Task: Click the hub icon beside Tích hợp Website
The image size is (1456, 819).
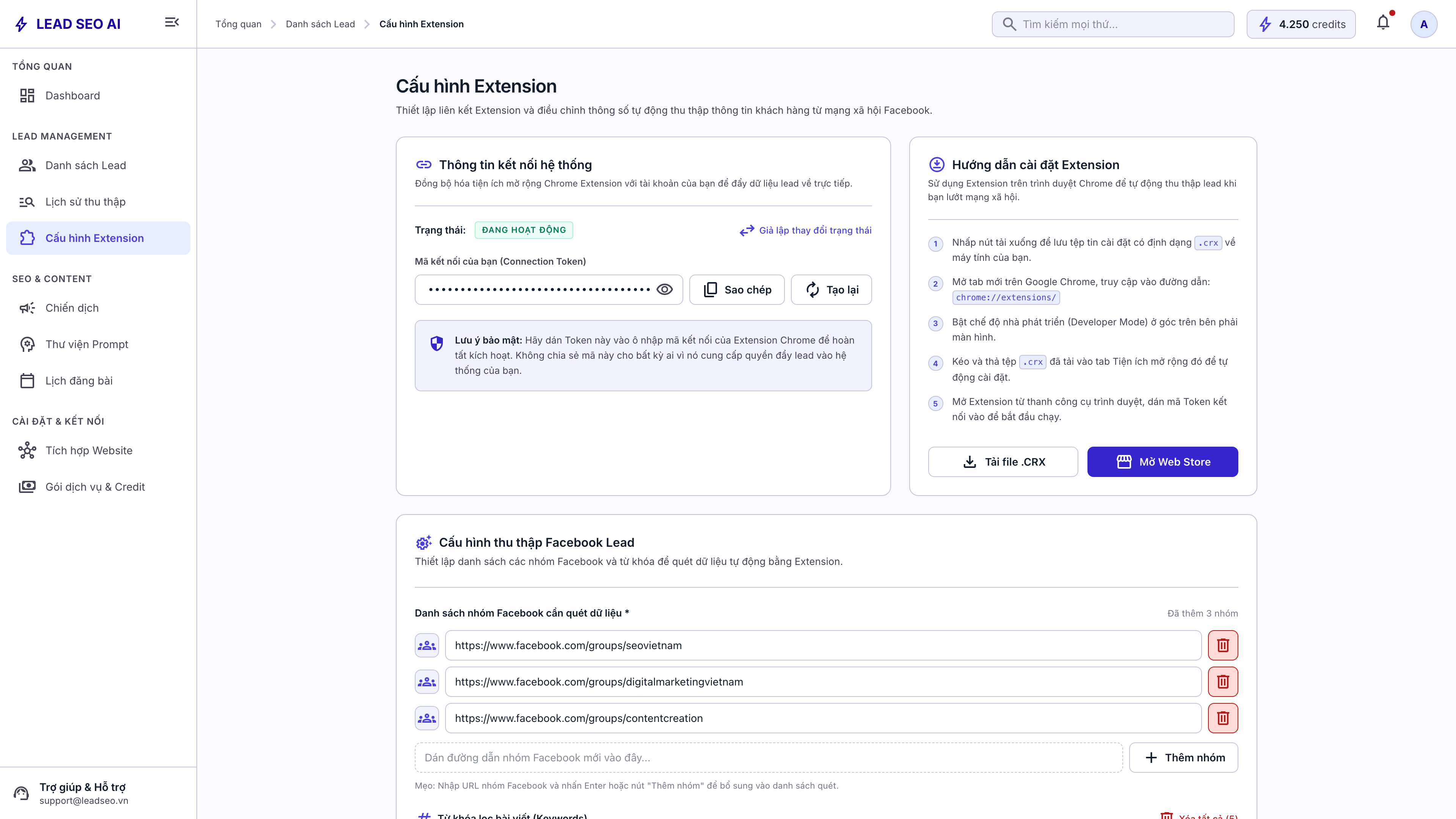Action: (x=27, y=450)
